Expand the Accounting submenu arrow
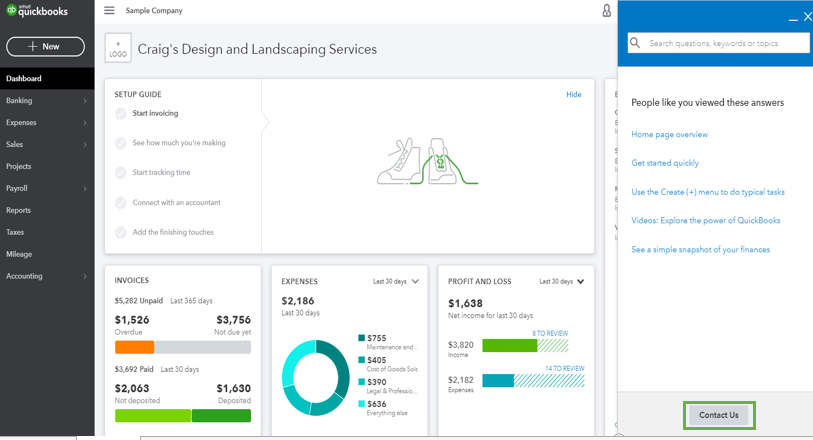The image size is (813, 440). tap(85, 276)
